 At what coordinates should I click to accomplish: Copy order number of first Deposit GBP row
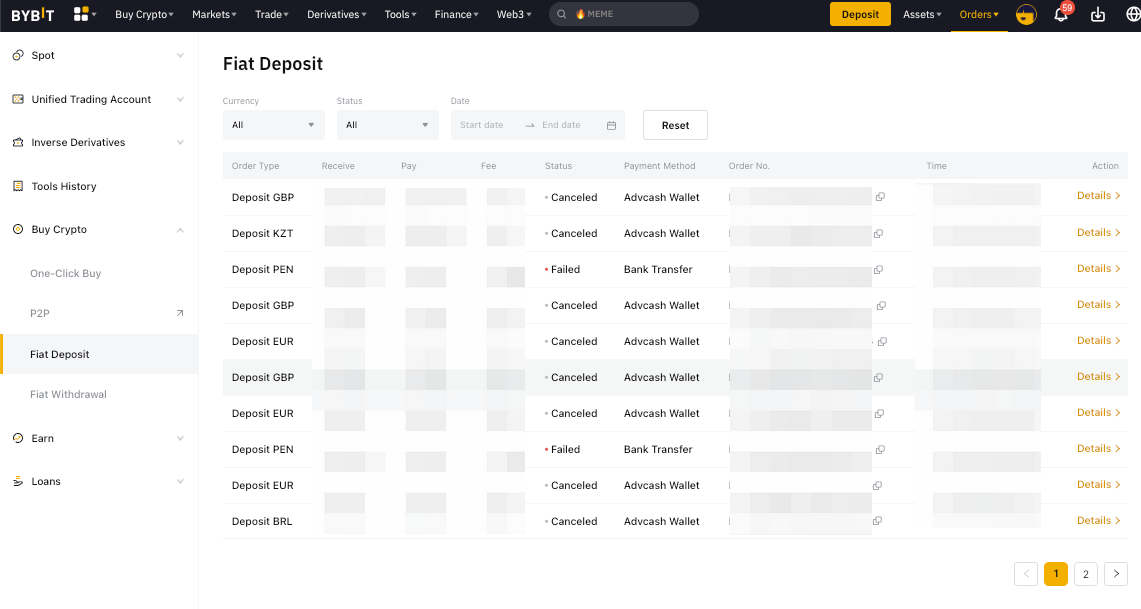pos(880,198)
